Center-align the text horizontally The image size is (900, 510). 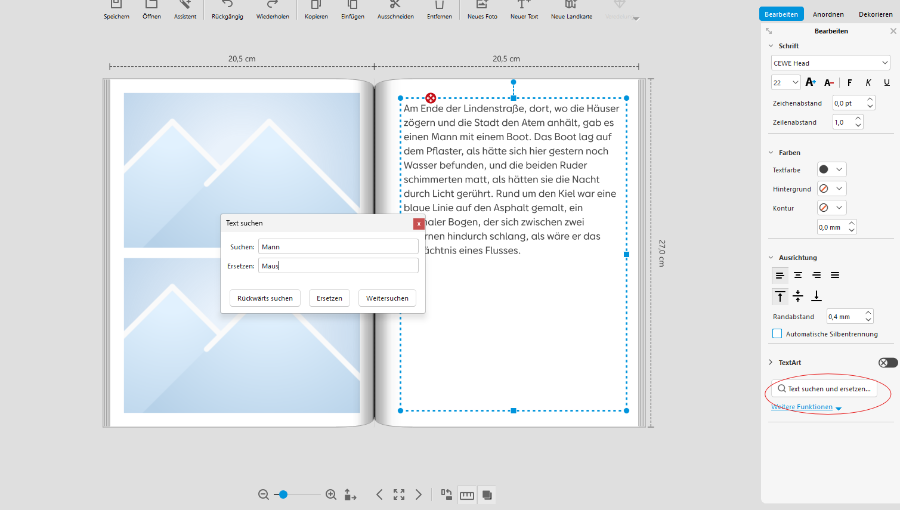[798, 274]
